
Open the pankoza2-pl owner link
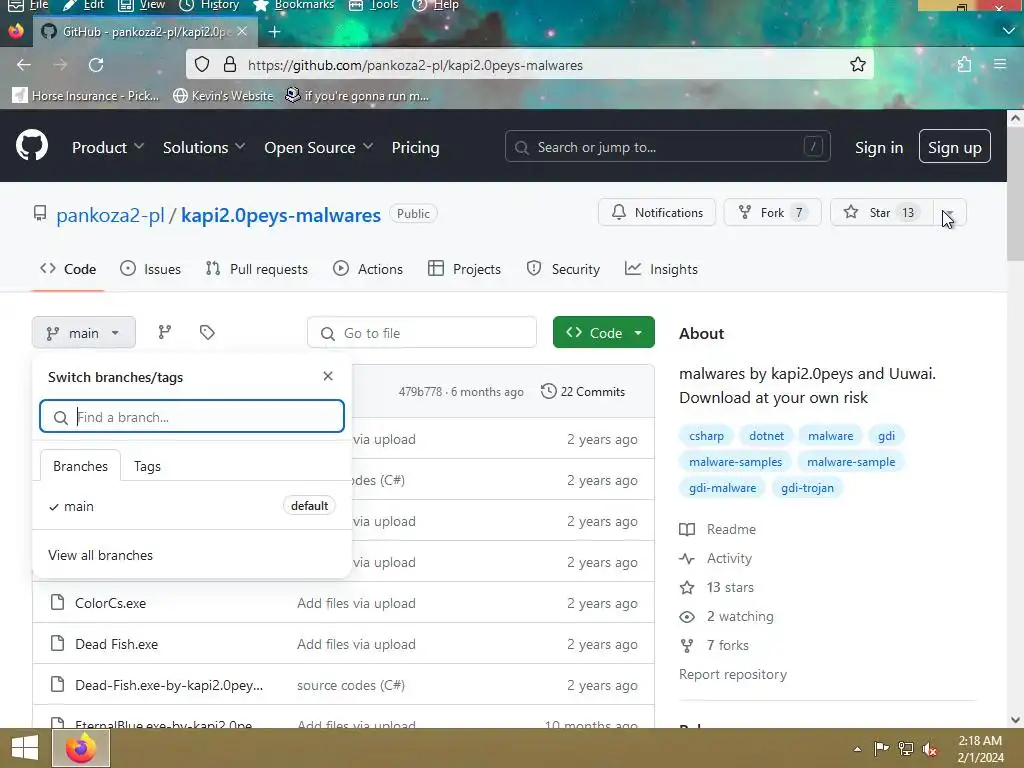(x=110, y=215)
